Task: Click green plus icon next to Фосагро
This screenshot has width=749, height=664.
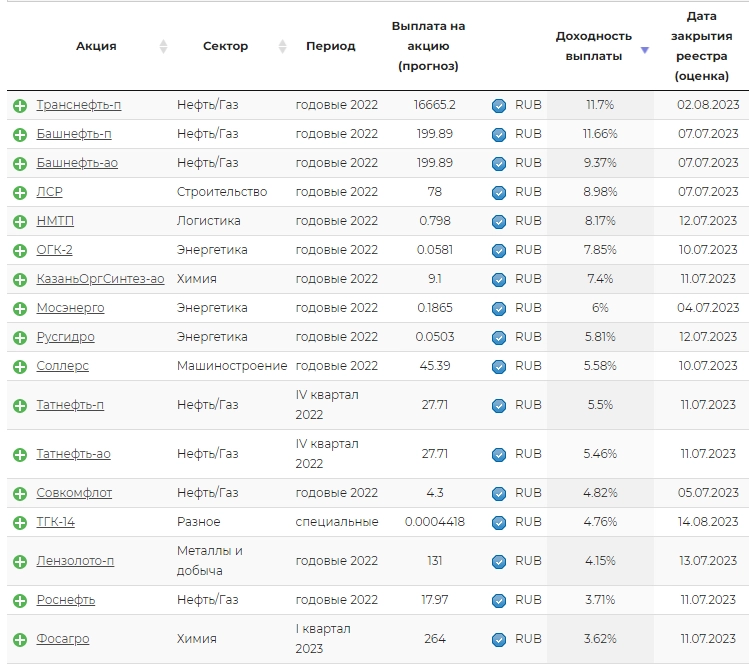Action: tap(19, 640)
